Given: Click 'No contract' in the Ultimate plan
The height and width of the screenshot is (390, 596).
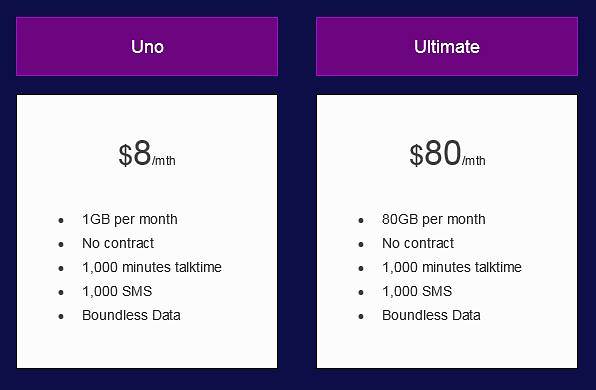Looking at the screenshot, I should pyautogui.click(x=418, y=243).
